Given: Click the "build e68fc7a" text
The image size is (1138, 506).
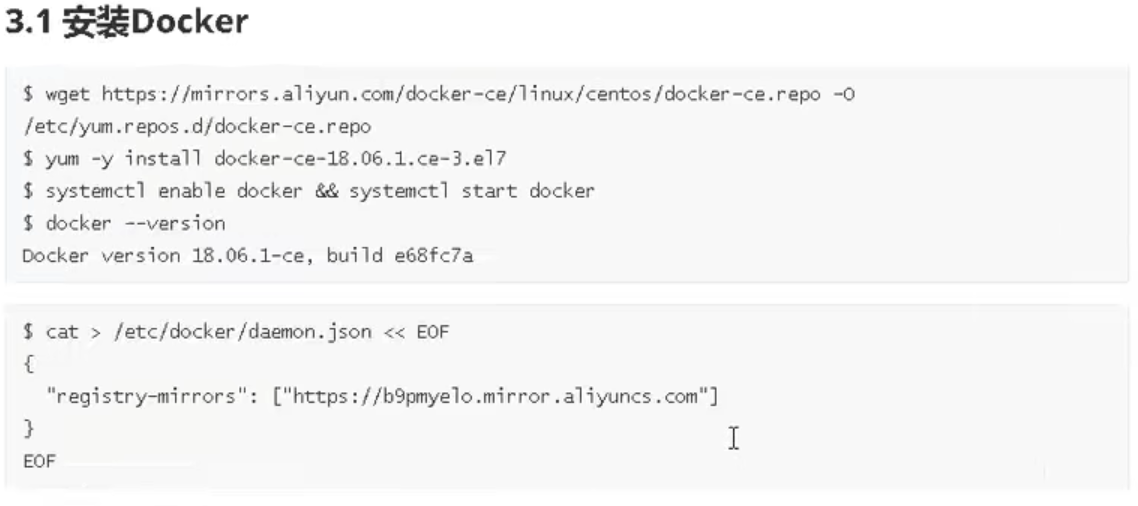Looking at the screenshot, I should coord(399,256).
